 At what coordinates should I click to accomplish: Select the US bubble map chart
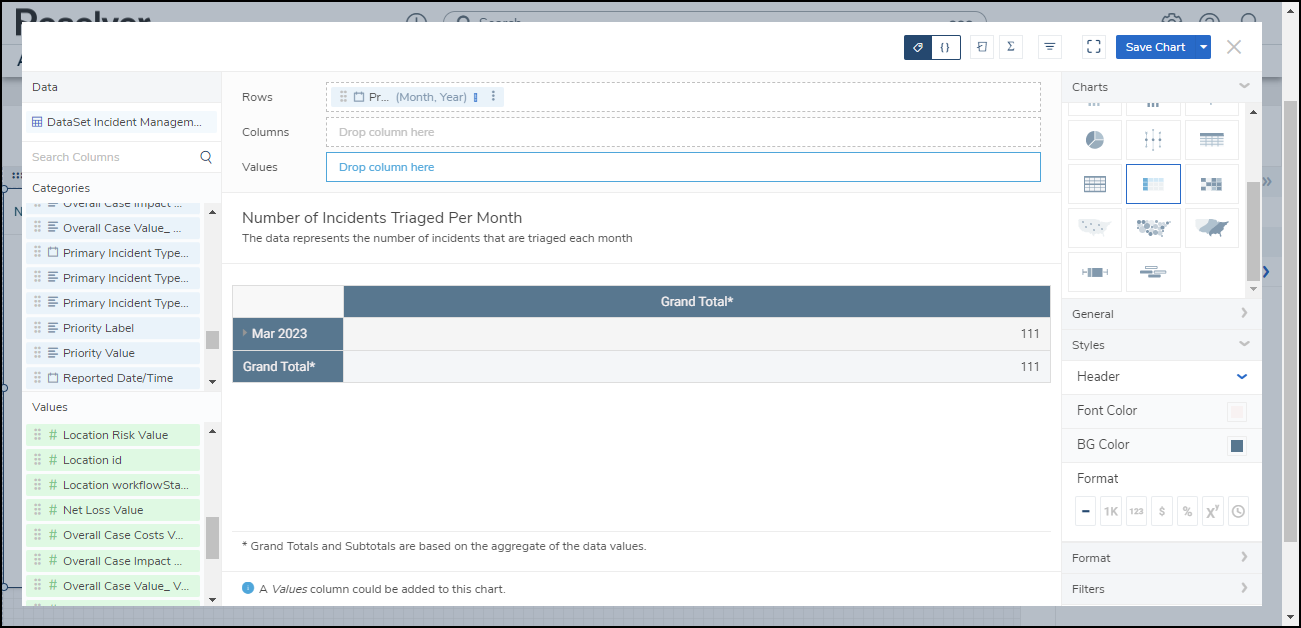[1153, 228]
